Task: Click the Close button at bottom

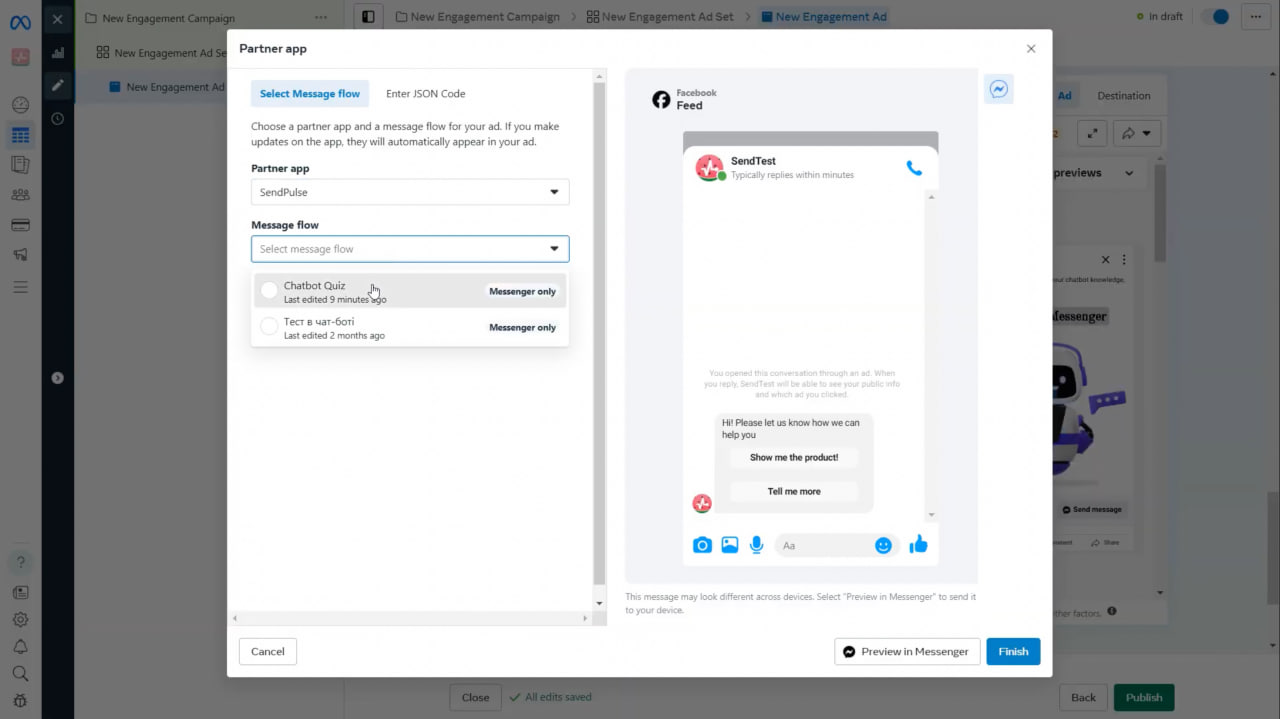Action: [475, 697]
